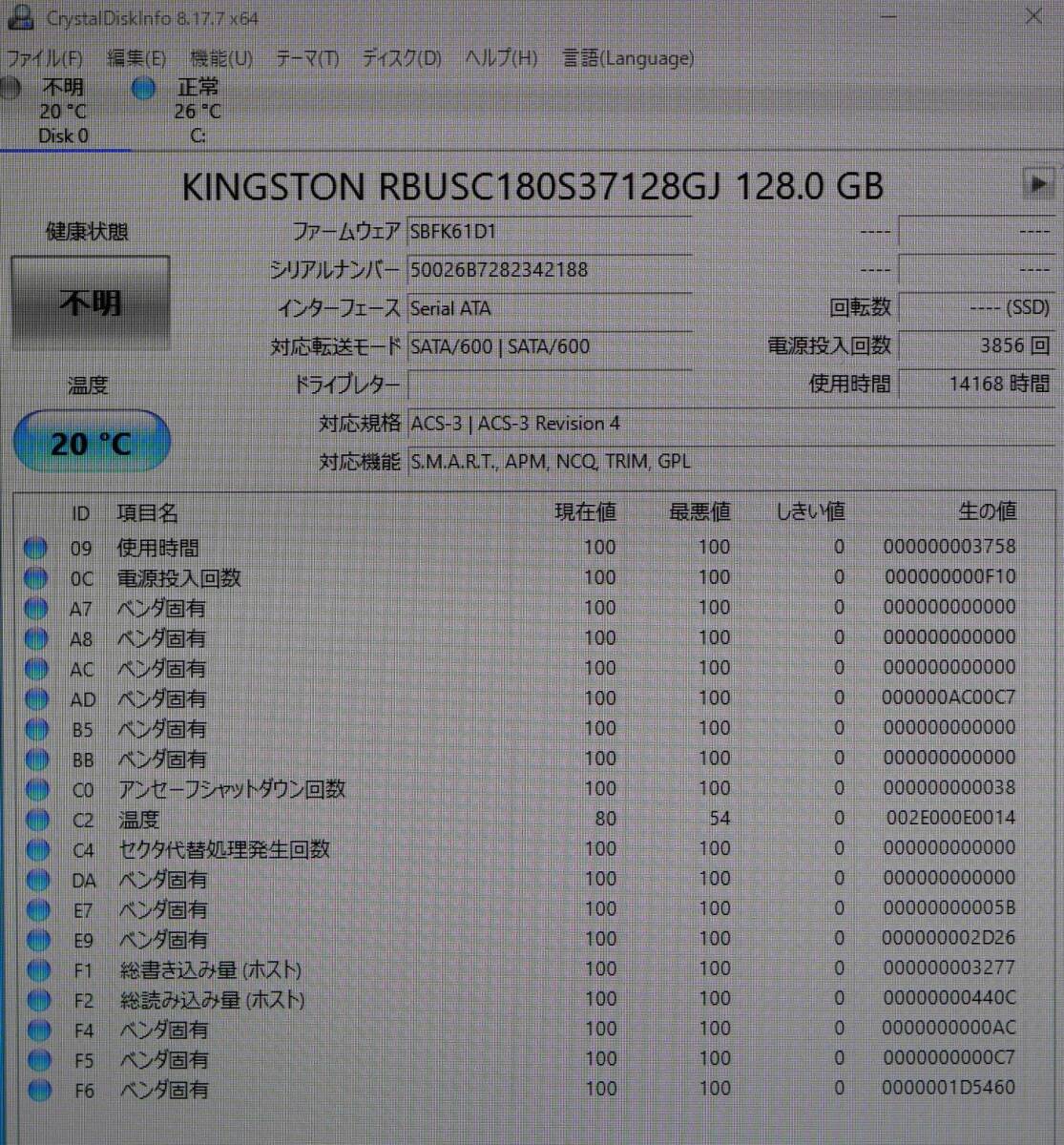Click the 20 °C temperature button
The height and width of the screenshot is (1145, 1064).
(x=91, y=442)
